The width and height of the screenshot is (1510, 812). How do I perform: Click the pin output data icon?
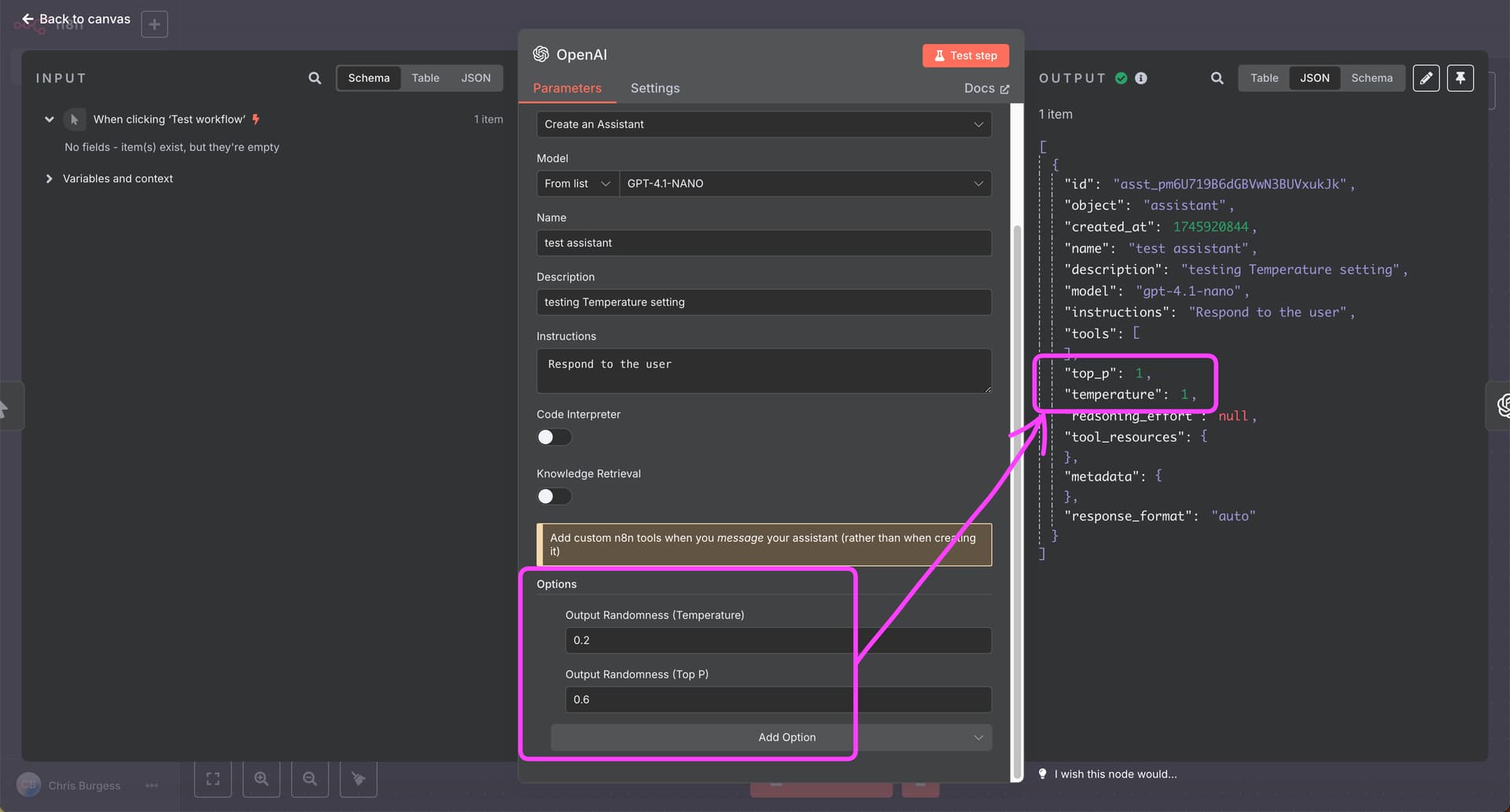(x=1460, y=78)
